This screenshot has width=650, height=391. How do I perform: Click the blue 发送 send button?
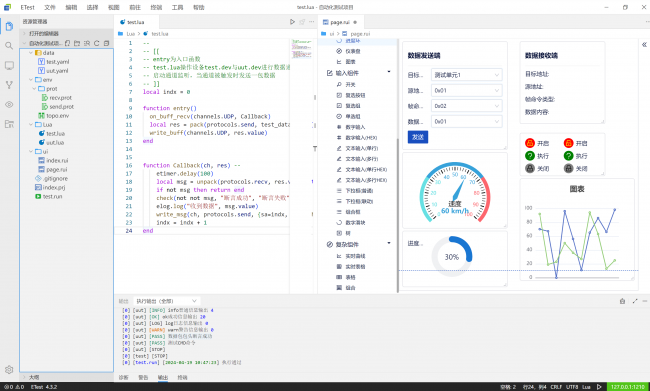[418, 137]
